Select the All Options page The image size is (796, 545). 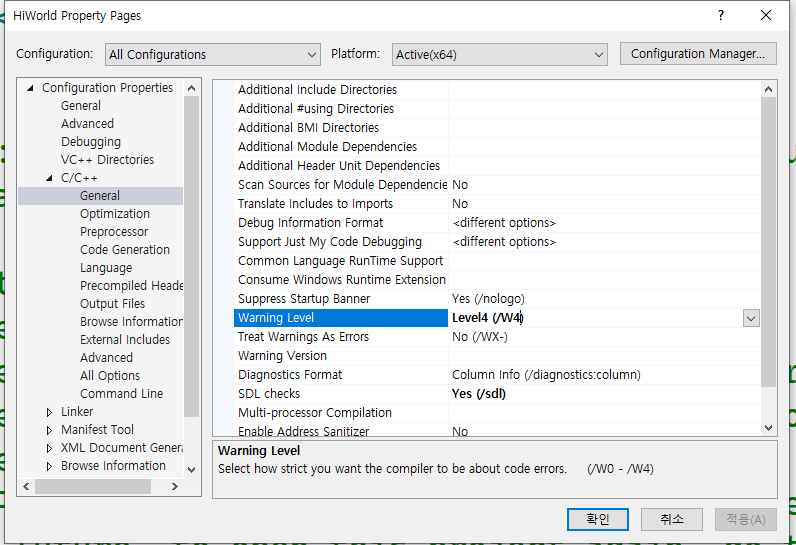(x=110, y=376)
